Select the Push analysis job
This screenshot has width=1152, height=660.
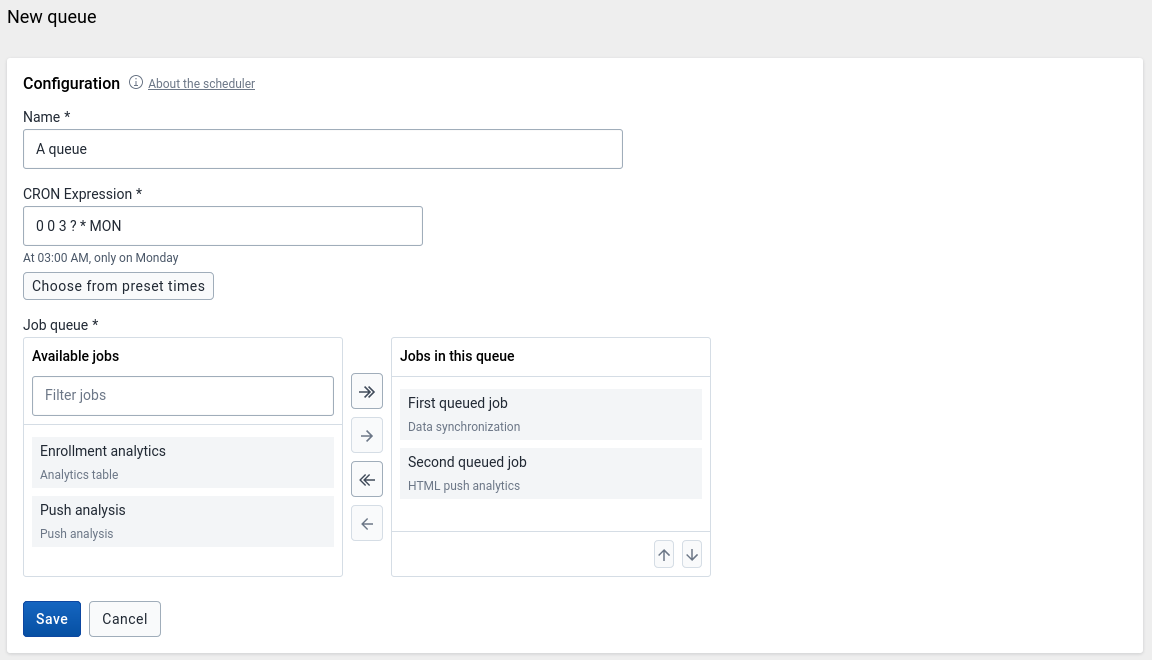(x=183, y=520)
